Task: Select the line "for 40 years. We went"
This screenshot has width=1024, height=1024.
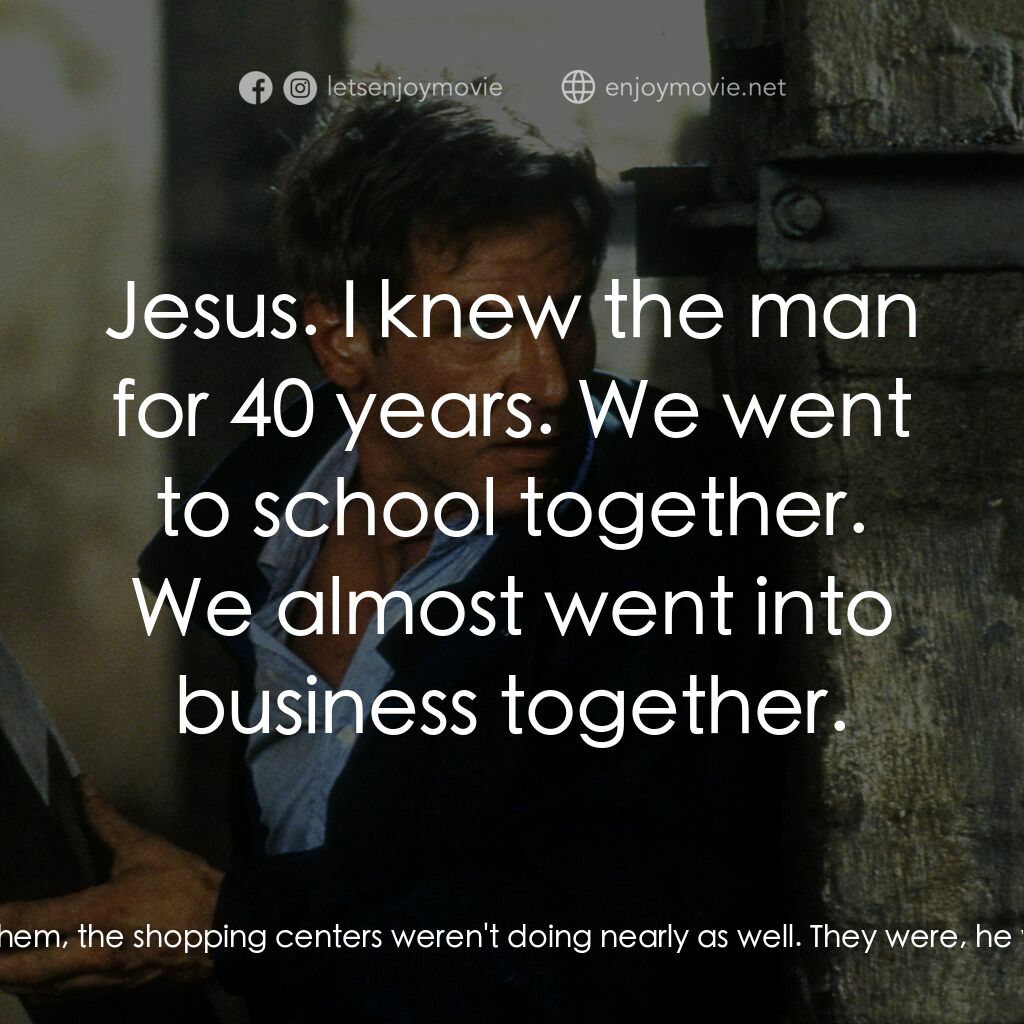Action: [512, 410]
